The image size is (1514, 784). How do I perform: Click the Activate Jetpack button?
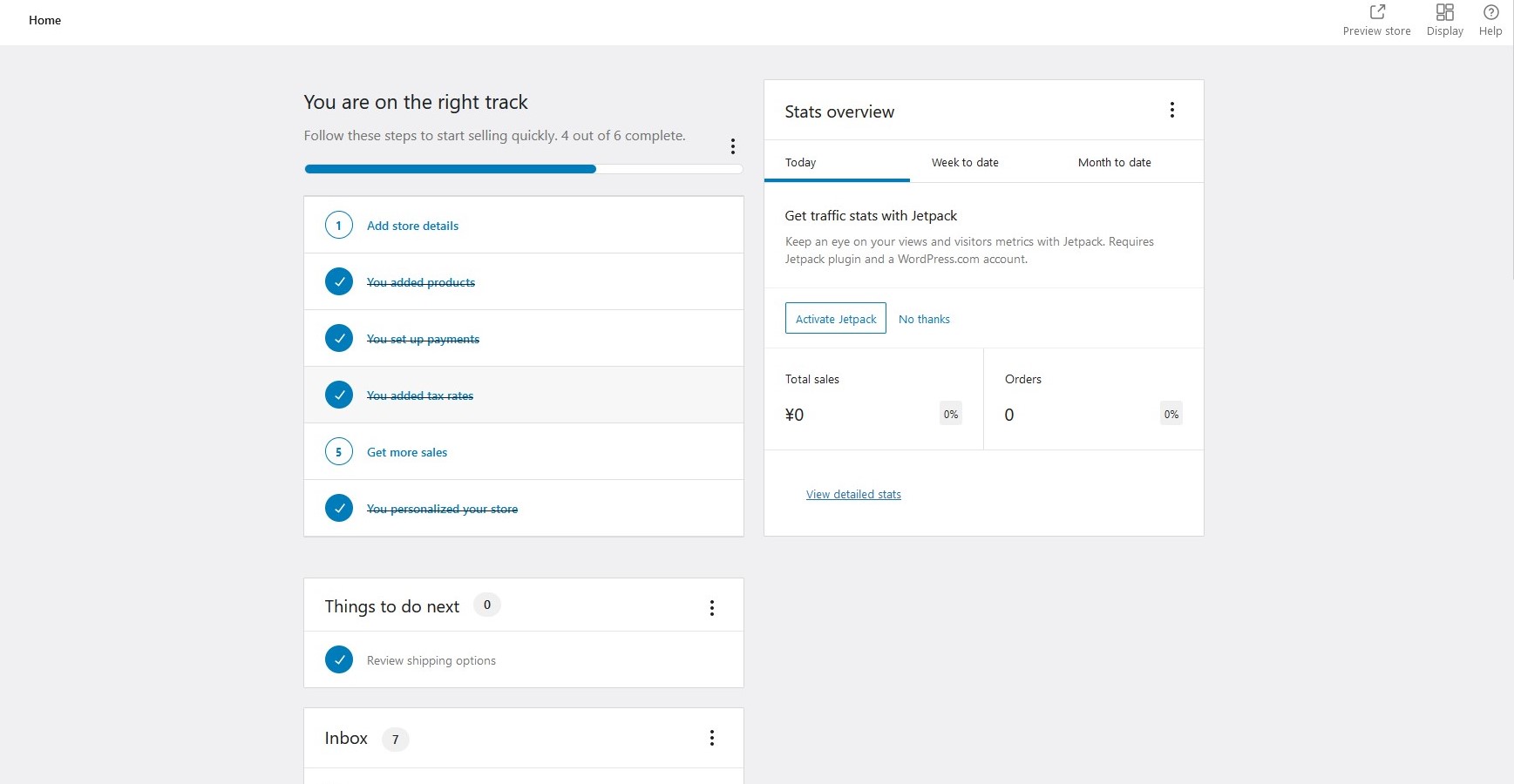click(836, 319)
